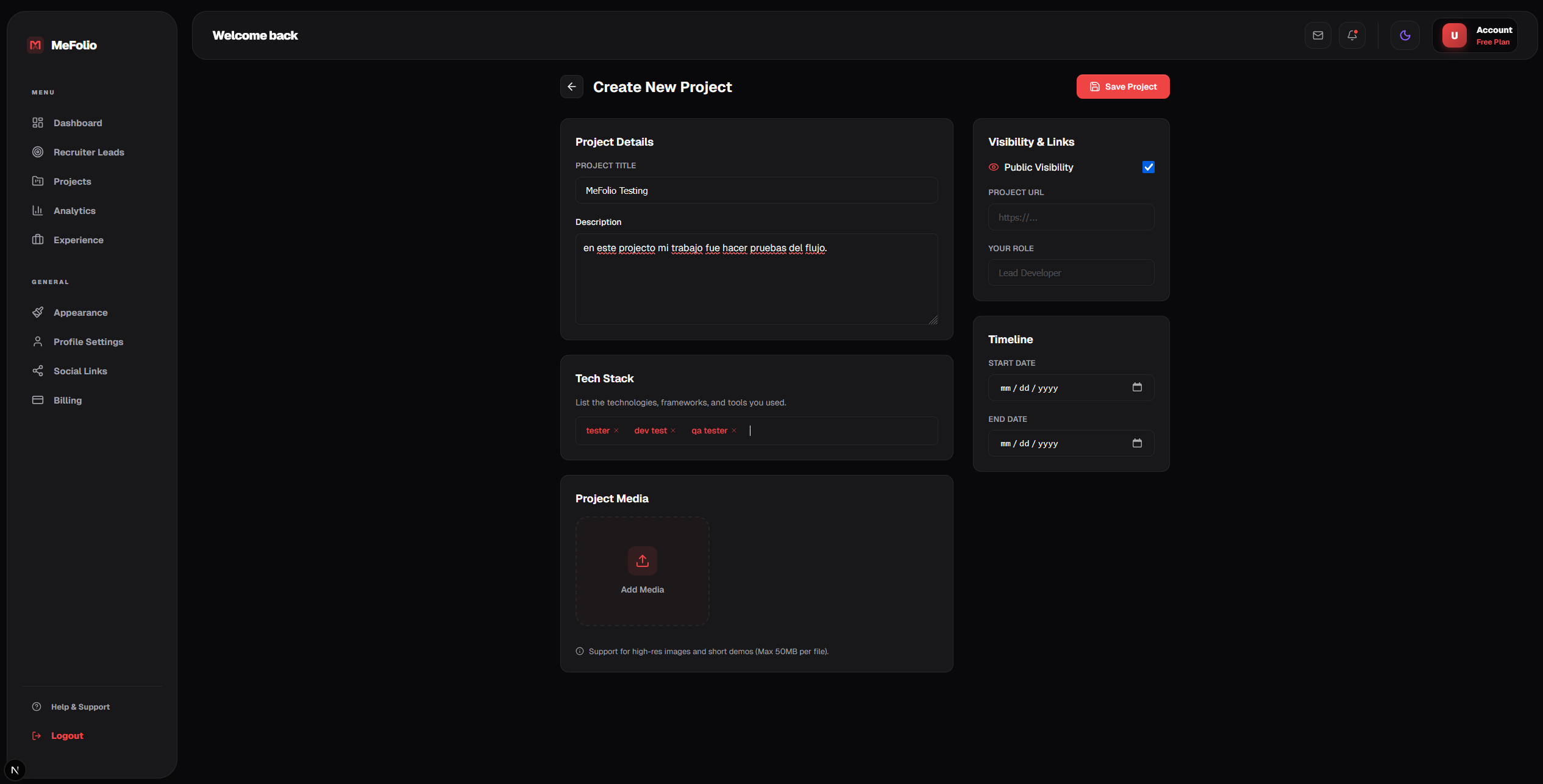The image size is (1543, 784).
Task: Click the Logout exit icon
Action: (x=37, y=736)
